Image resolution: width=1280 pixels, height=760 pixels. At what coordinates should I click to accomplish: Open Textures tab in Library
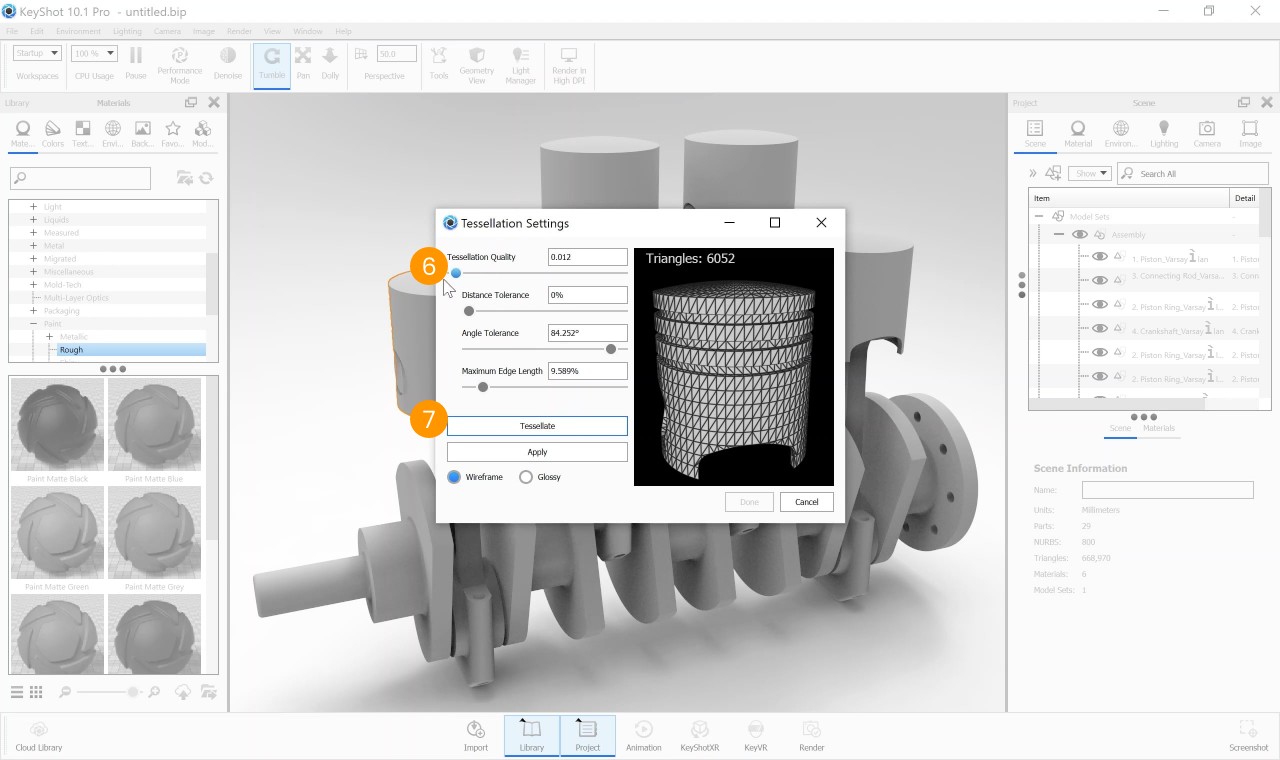(x=83, y=134)
